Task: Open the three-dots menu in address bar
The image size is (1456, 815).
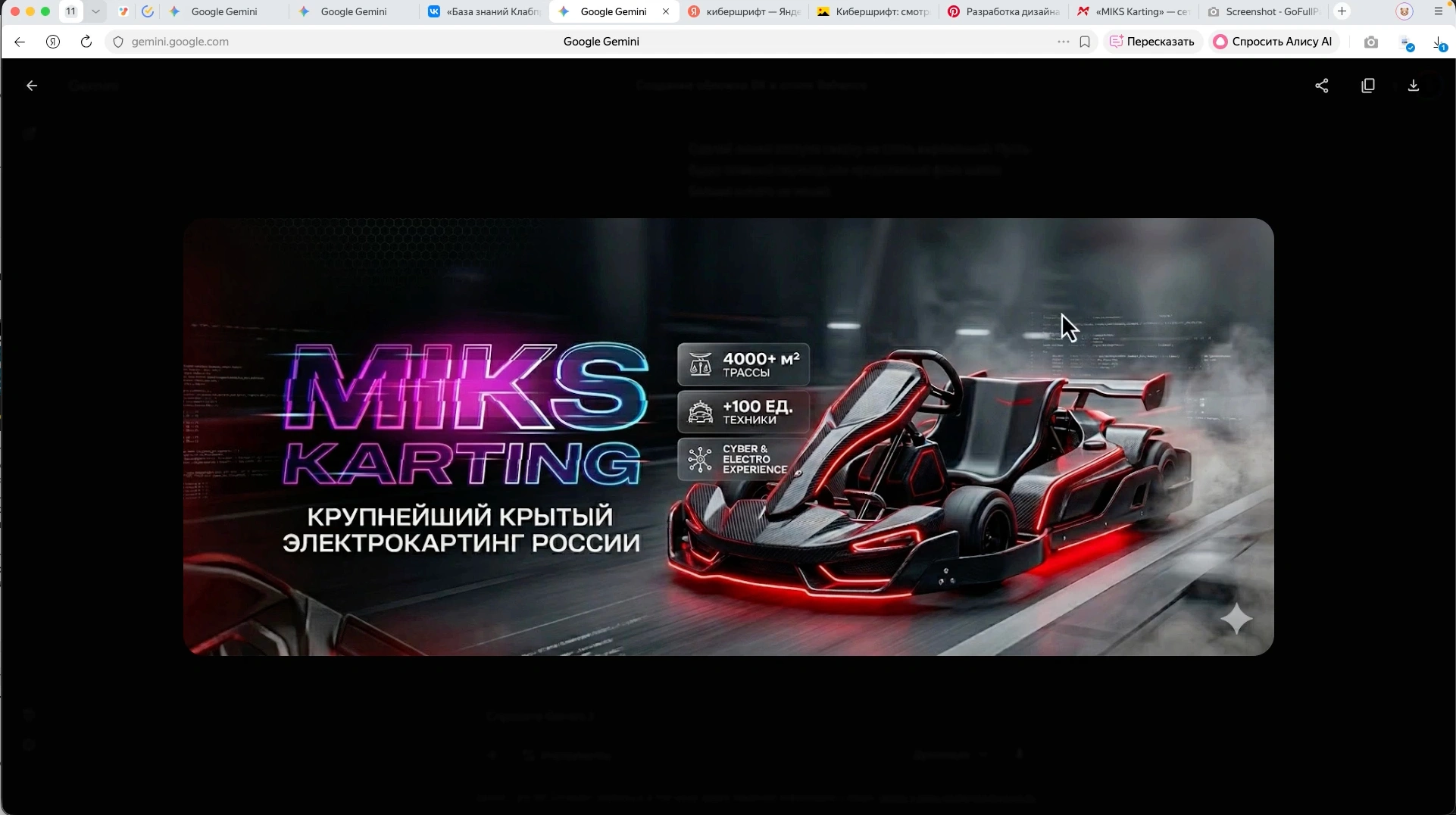Action: pyautogui.click(x=1064, y=42)
